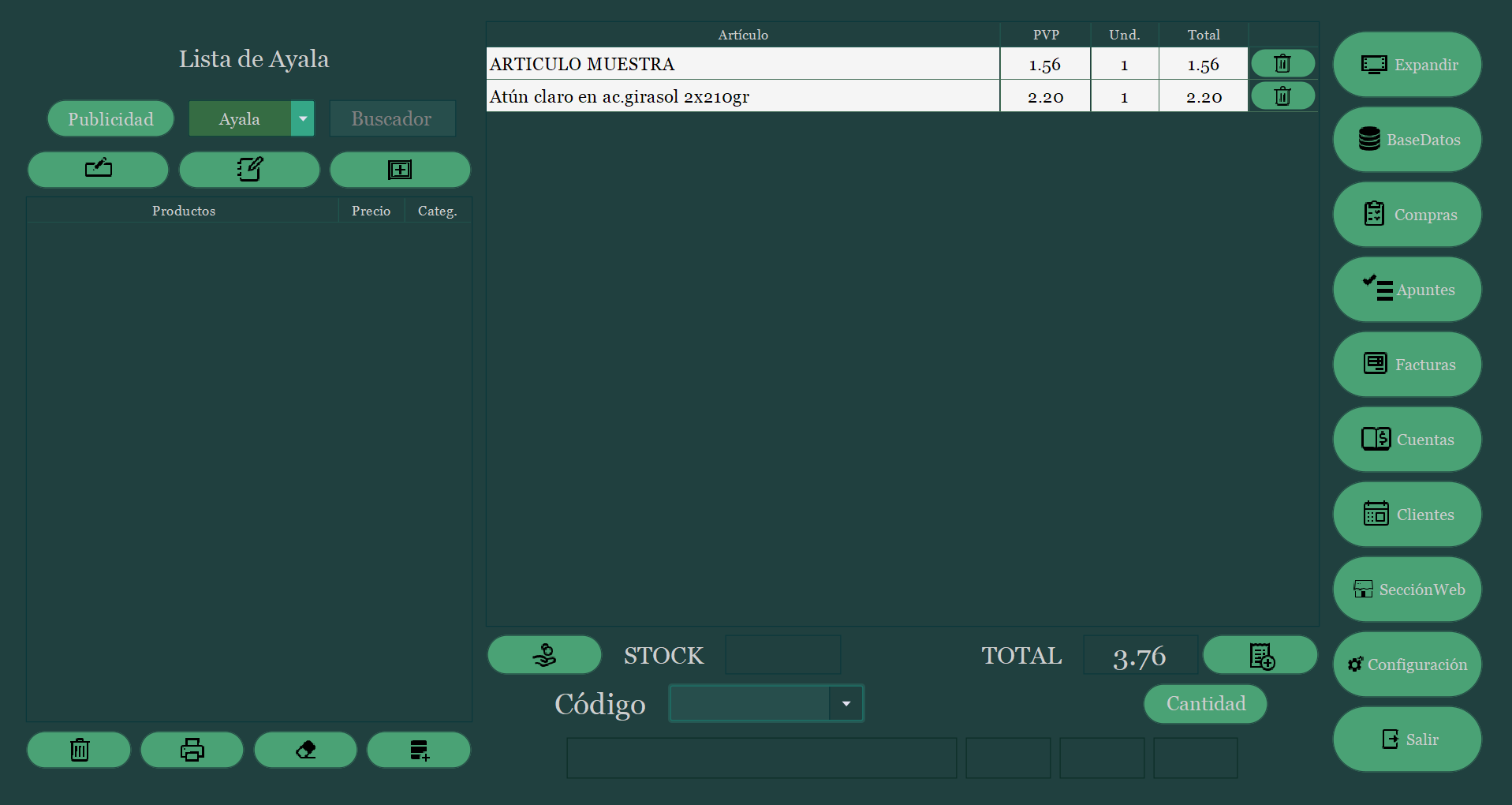Open the BaseDatos database section
Image resolution: width=1512 pixels, height=805 pixels.
1407,140
